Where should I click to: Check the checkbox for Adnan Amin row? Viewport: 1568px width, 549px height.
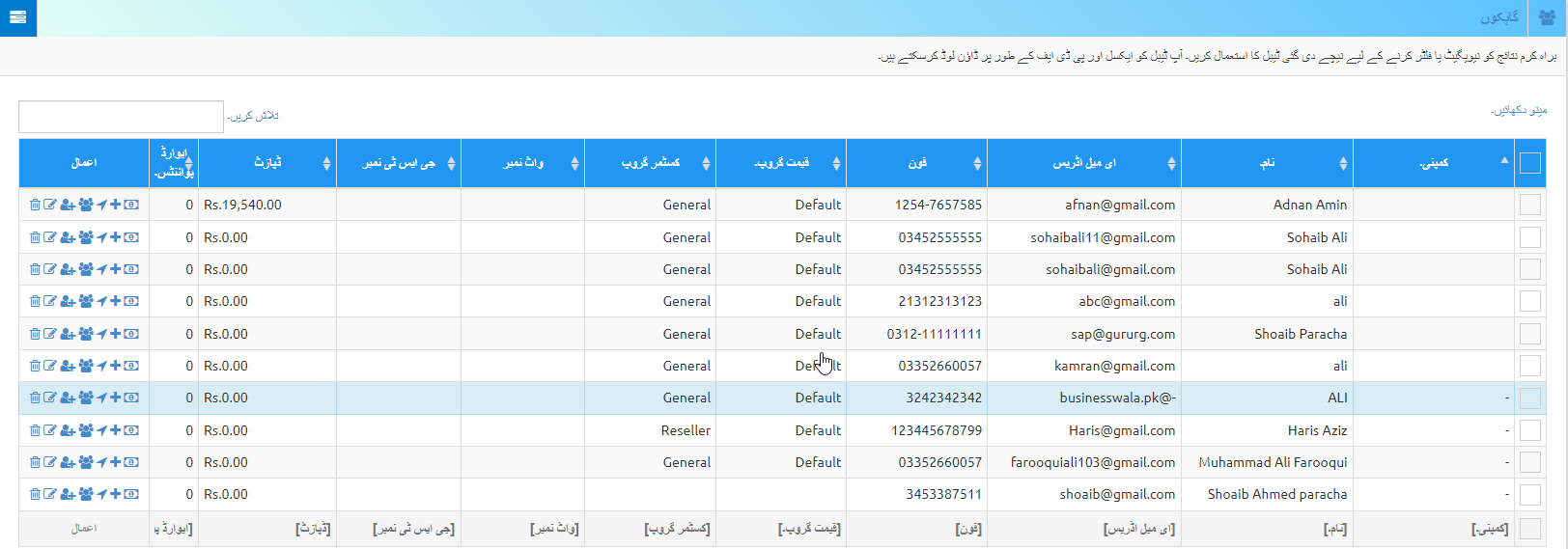tap(1530, 205)
